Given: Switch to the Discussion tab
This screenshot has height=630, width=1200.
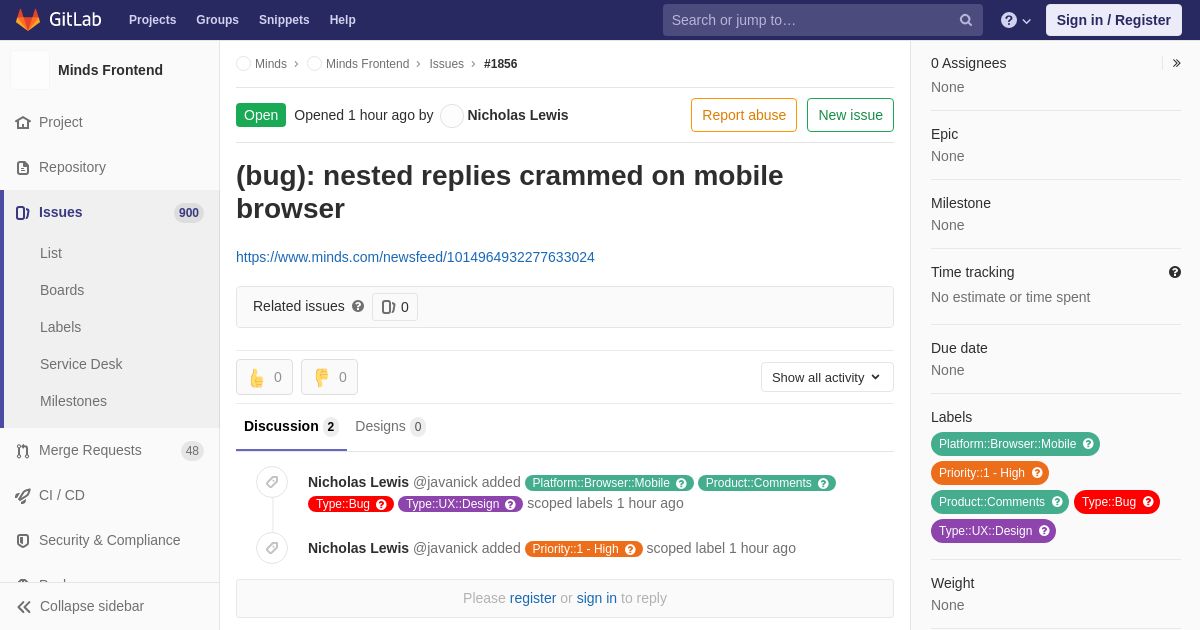Looking at the screenshot, I should point(291,426).
